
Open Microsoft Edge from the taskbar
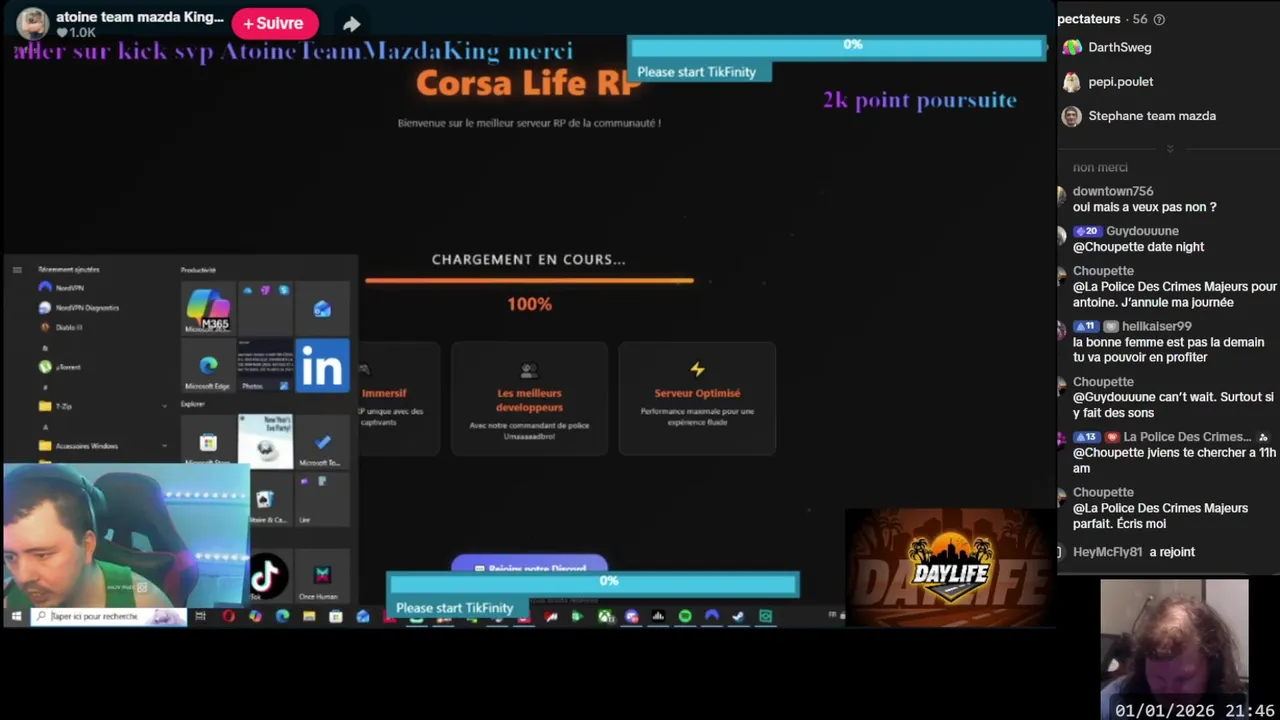point(282,616)
